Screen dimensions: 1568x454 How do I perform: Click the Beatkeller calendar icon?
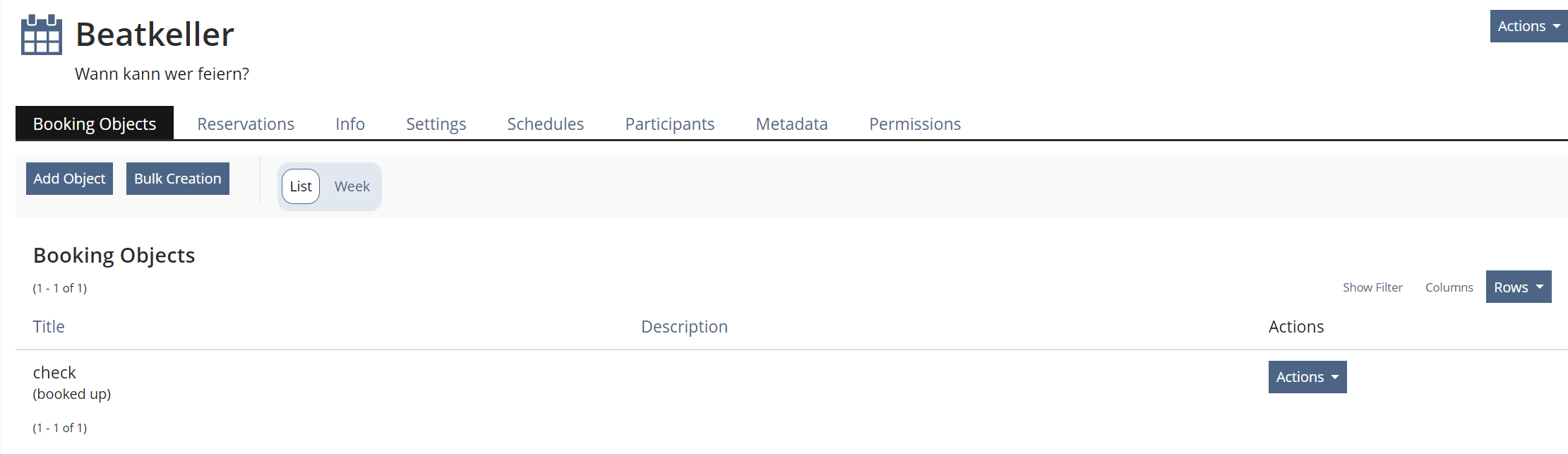42,35
